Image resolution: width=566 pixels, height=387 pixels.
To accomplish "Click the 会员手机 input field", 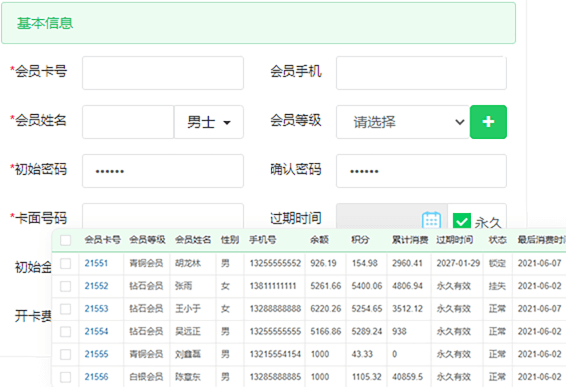I will pyautogui.click(x=421, y=73).
